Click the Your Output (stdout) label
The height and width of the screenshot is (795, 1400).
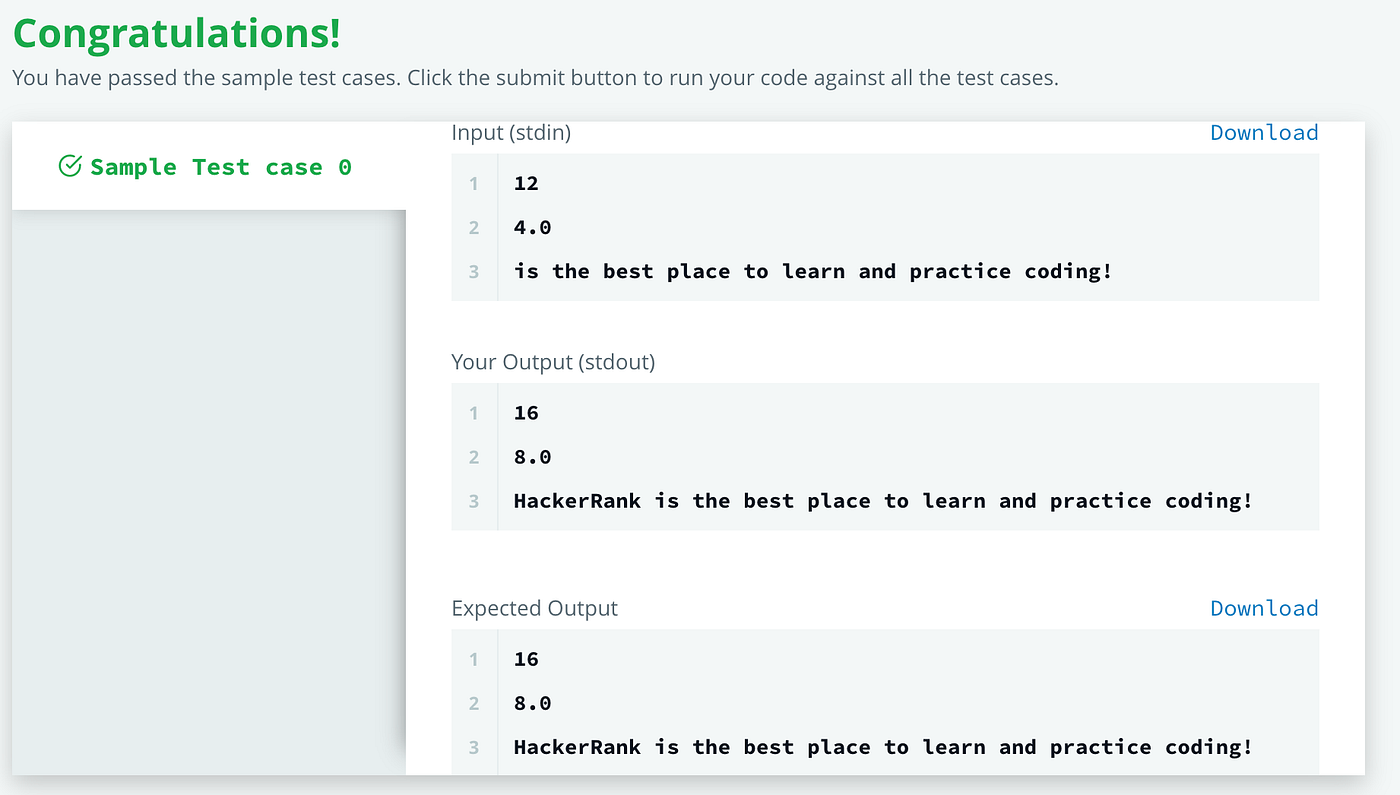553,362
